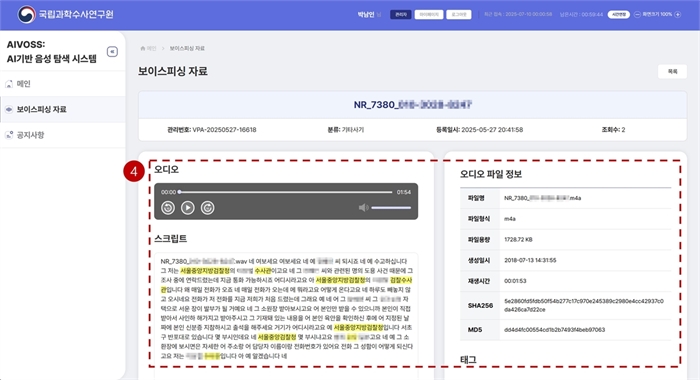Click the 목록 button
Image resolution: width=700 pixels, height=380 pixels.
[672, 71]
